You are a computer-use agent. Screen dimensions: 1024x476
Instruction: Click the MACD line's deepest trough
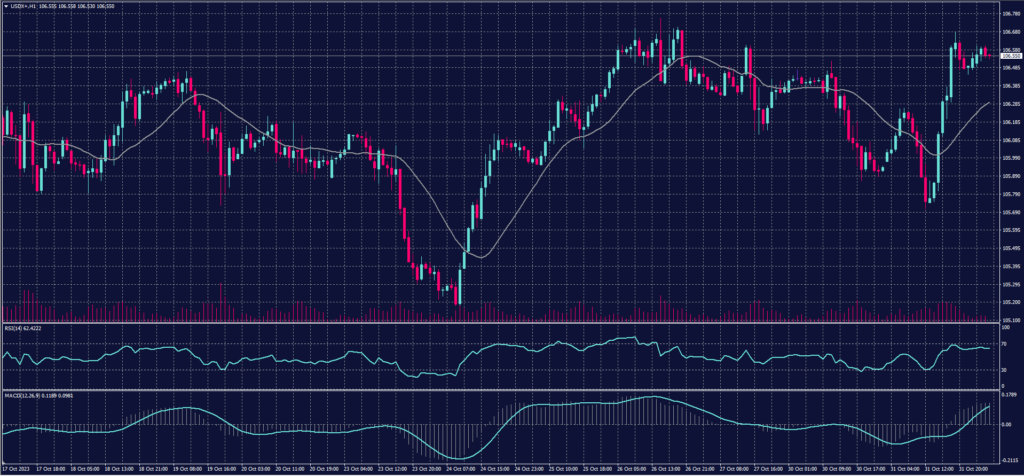pos(459,457)
